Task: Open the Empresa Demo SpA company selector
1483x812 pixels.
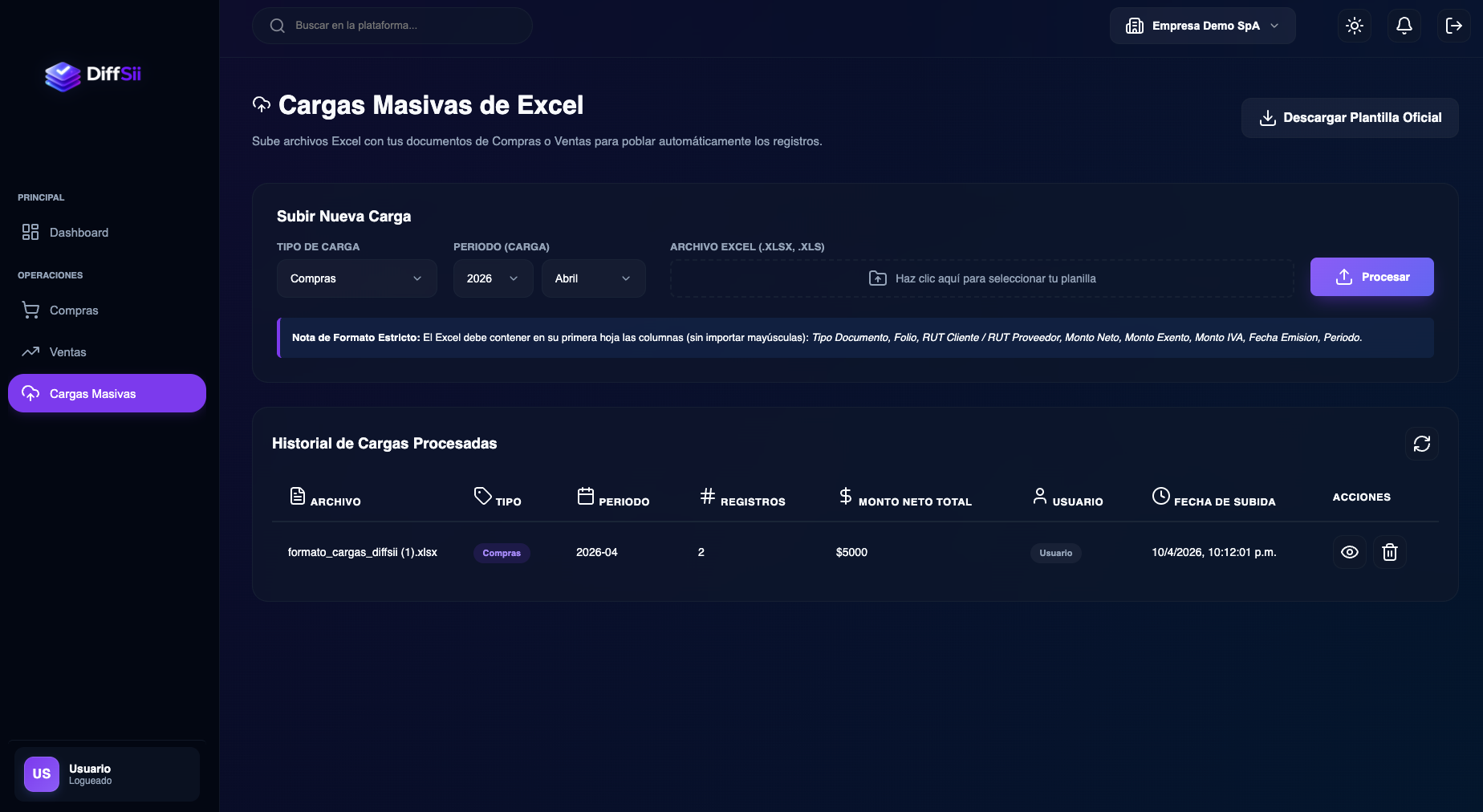Action: coord(1201,25)
